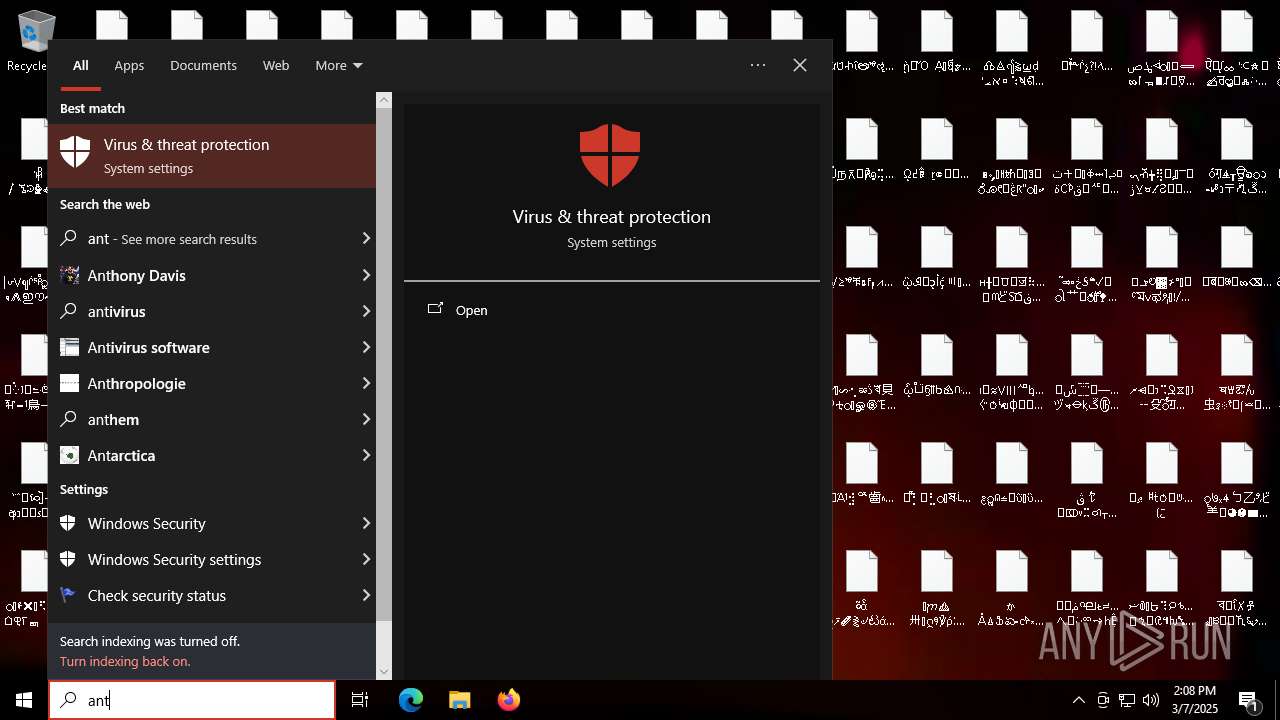The width and height of the screenshot is (1280, 720).
Task: Click the Anthropologie result icon
Action: click(x=69, y=383)
